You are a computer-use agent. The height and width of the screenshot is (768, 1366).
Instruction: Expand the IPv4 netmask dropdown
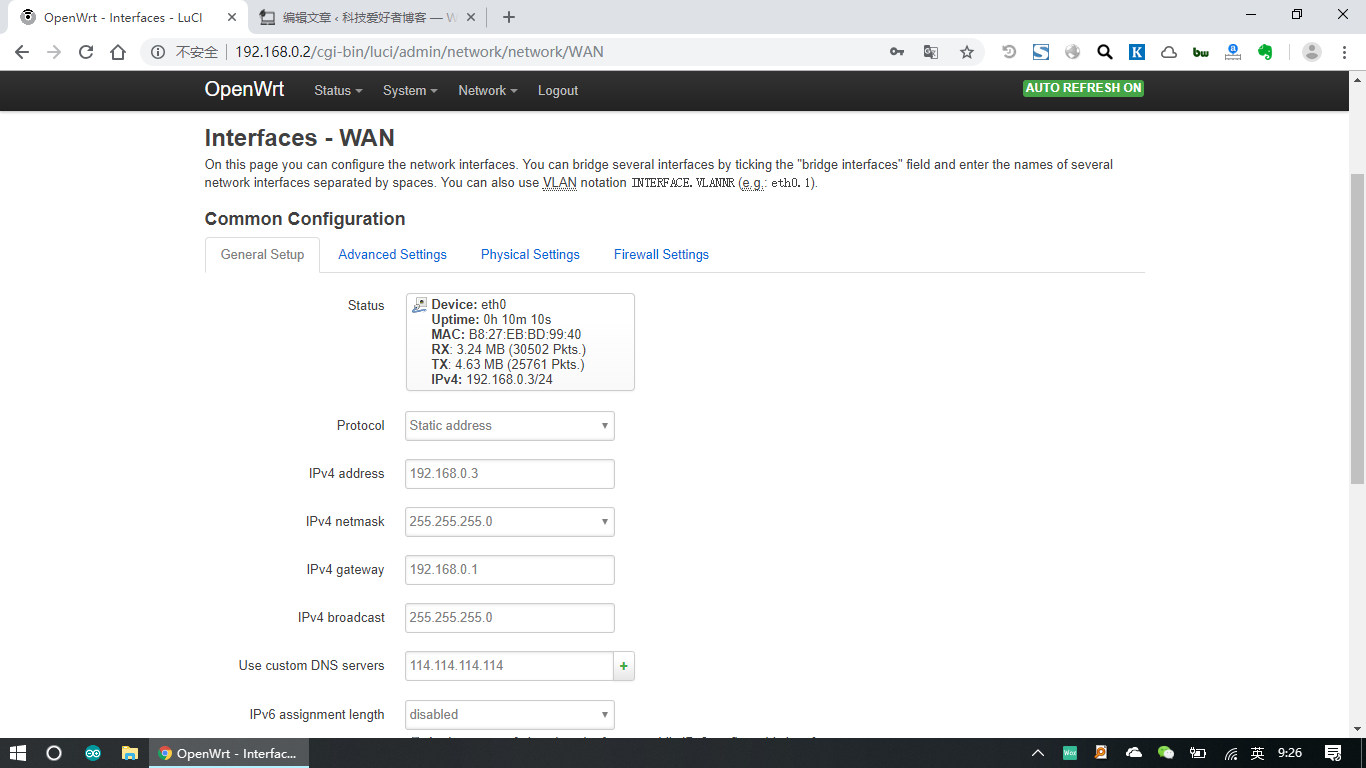coord(509,521)
